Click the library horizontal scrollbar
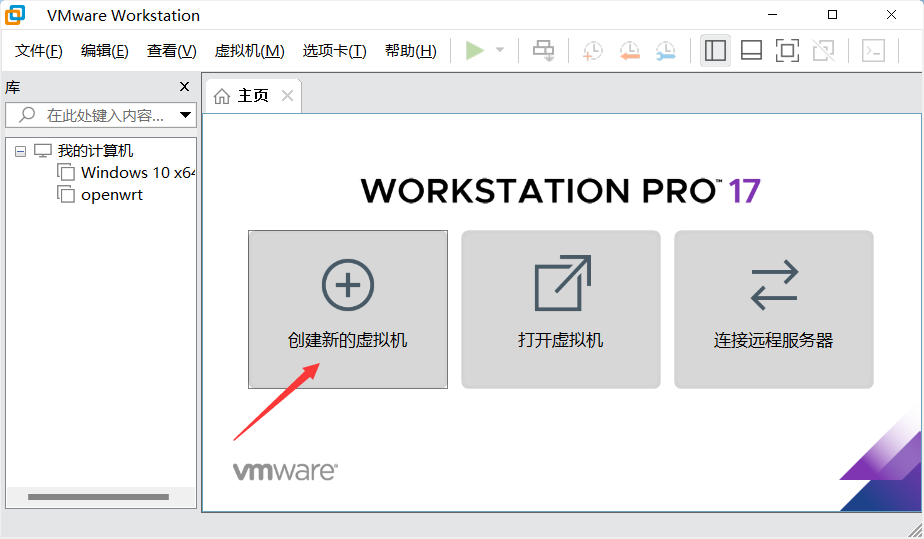Image resolution: width=924 pixels, height=539 pixels. [x=98, y=497]
